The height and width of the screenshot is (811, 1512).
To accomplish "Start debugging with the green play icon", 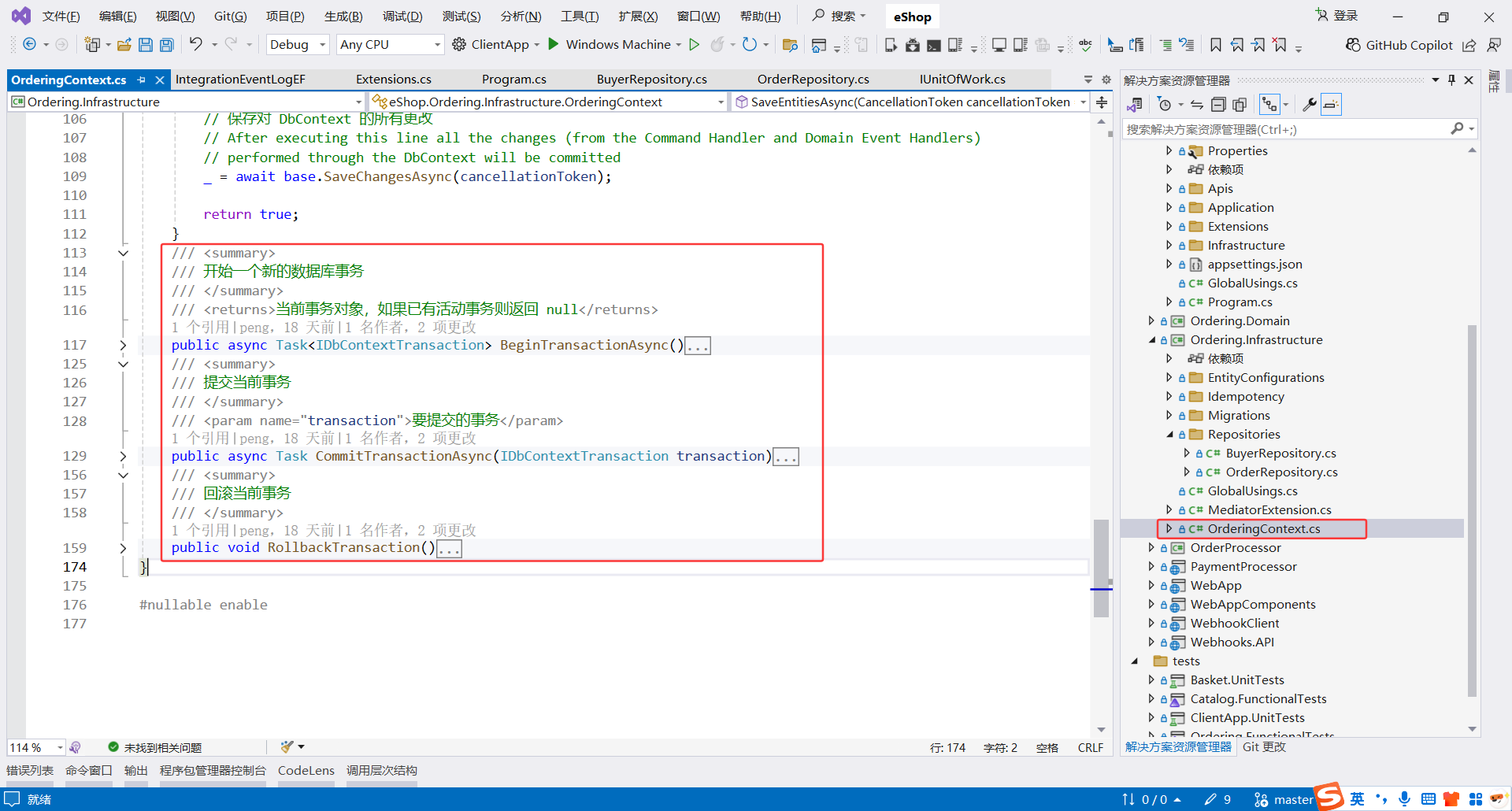I will tap(554, 44).
